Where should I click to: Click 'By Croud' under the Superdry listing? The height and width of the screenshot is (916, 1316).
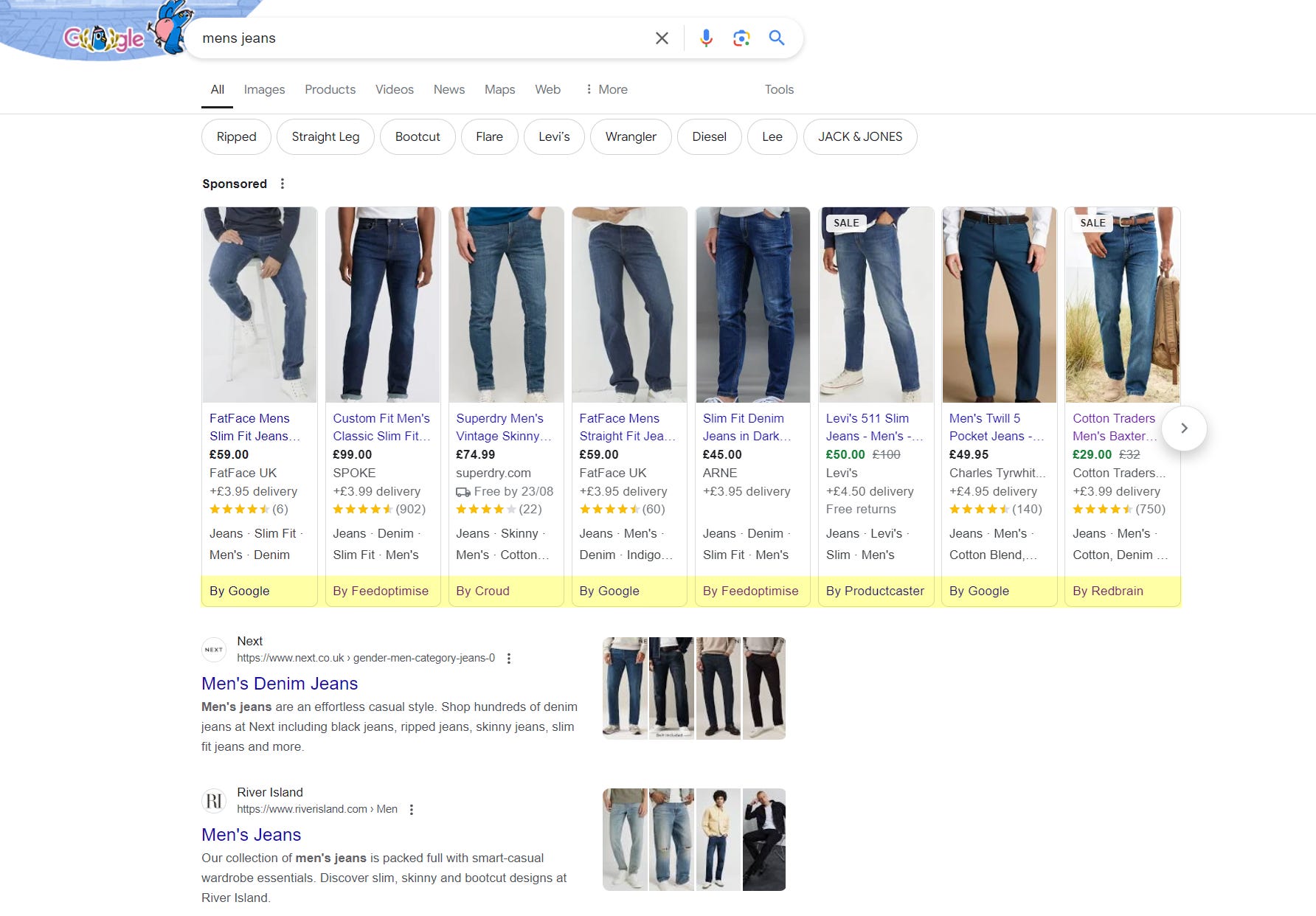click(x=482, y=591)
